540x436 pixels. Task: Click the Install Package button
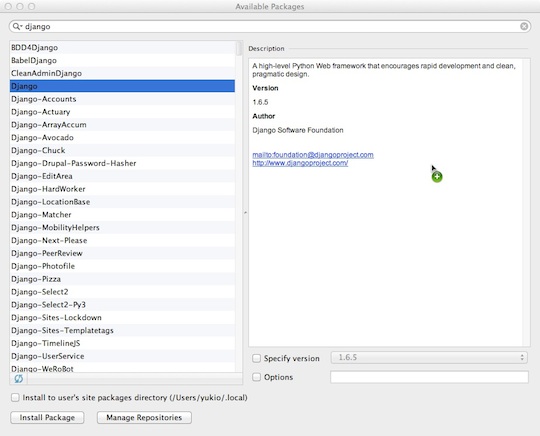pos(47,417)
